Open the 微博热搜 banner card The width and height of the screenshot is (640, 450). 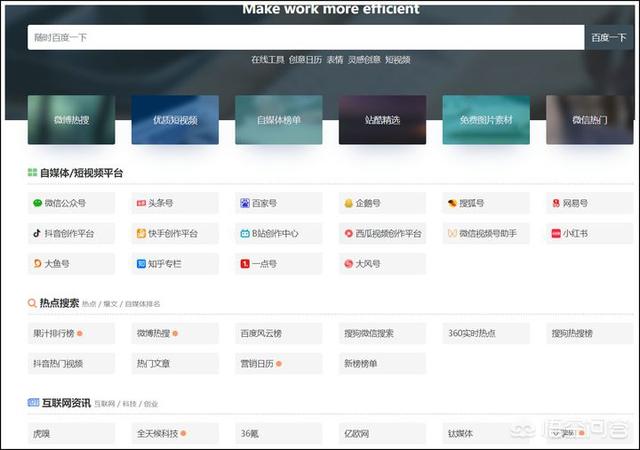click(71, 120)
